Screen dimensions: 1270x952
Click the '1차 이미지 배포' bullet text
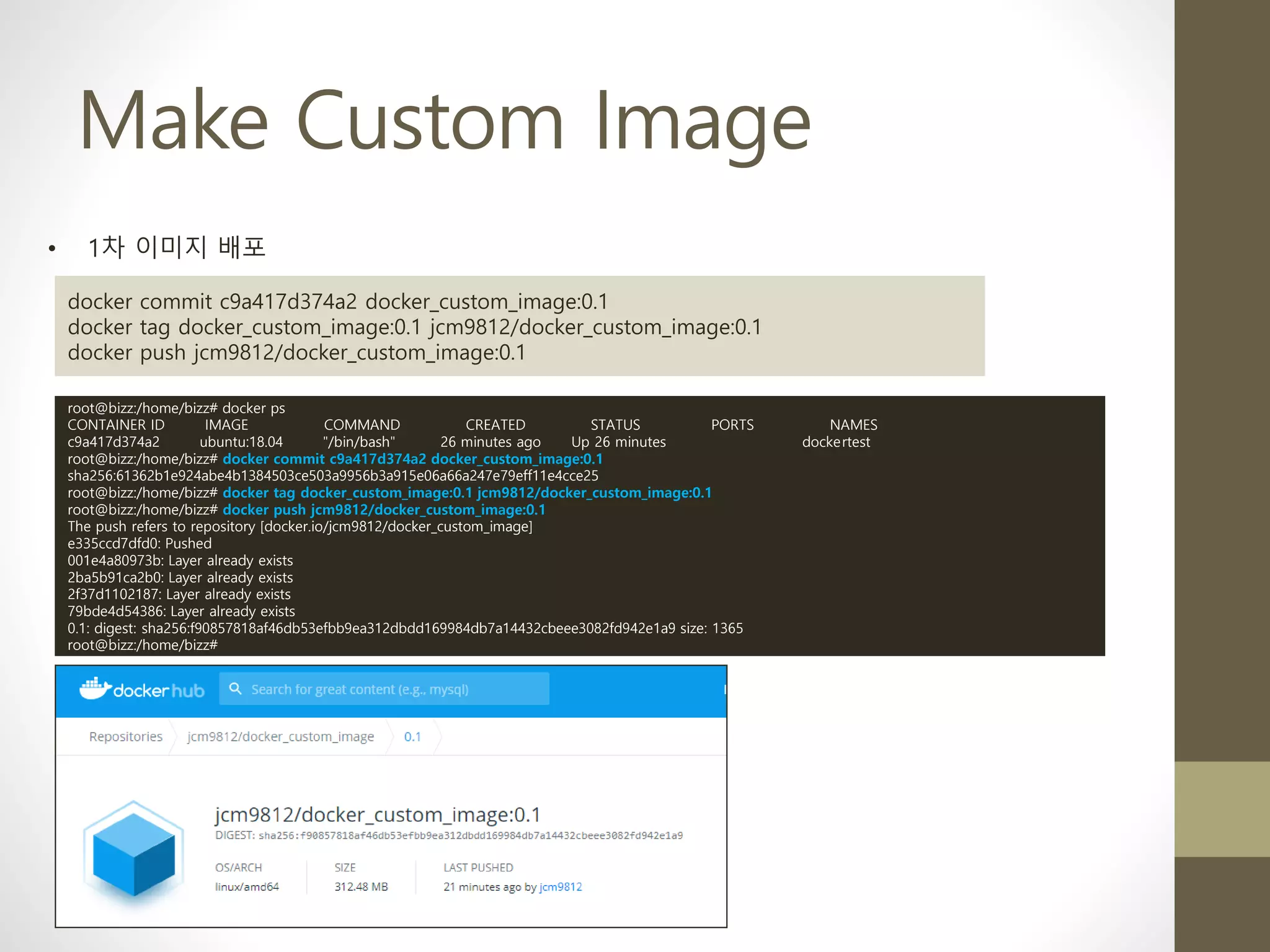pos(177,247)
